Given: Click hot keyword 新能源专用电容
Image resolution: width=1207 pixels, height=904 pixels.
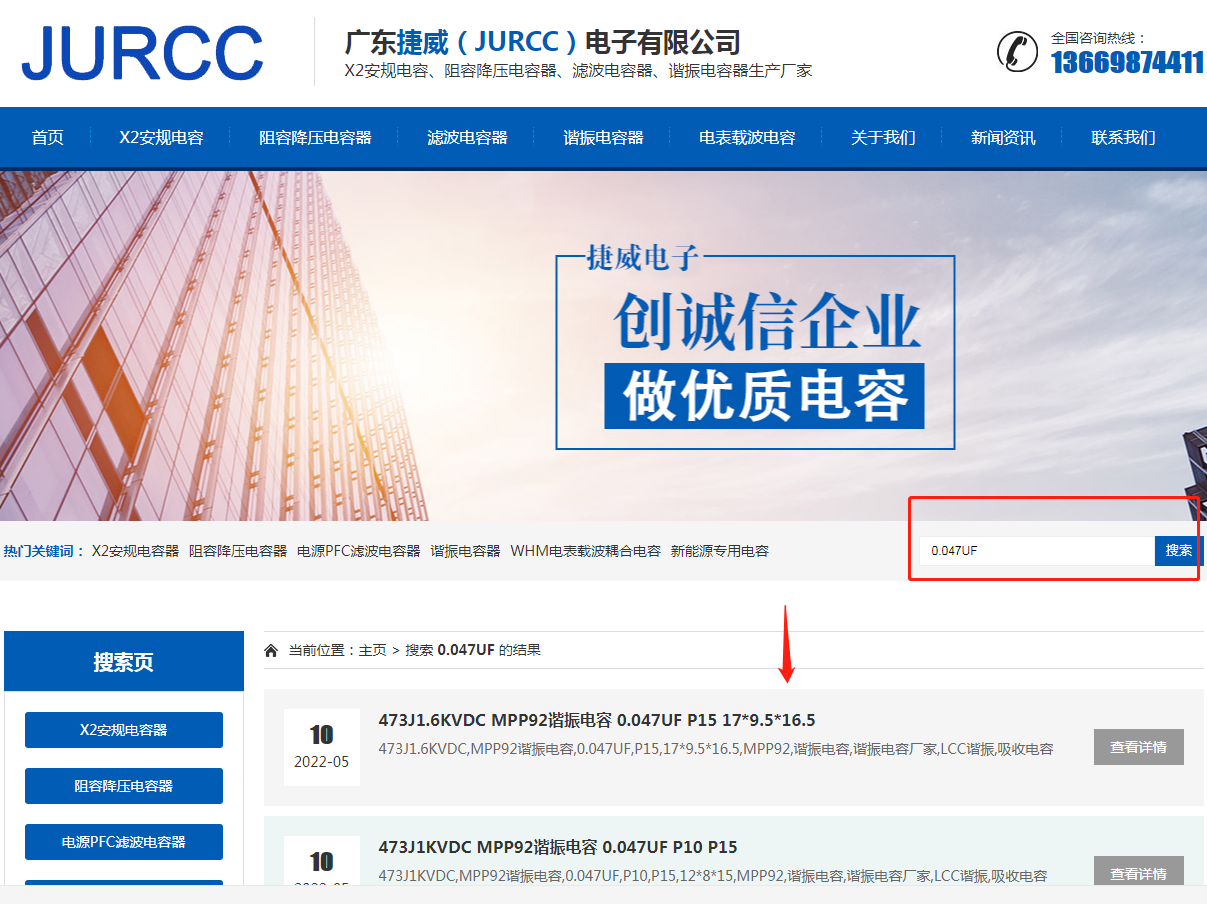Looking at the screenshot, I should (x=719, y=551).
